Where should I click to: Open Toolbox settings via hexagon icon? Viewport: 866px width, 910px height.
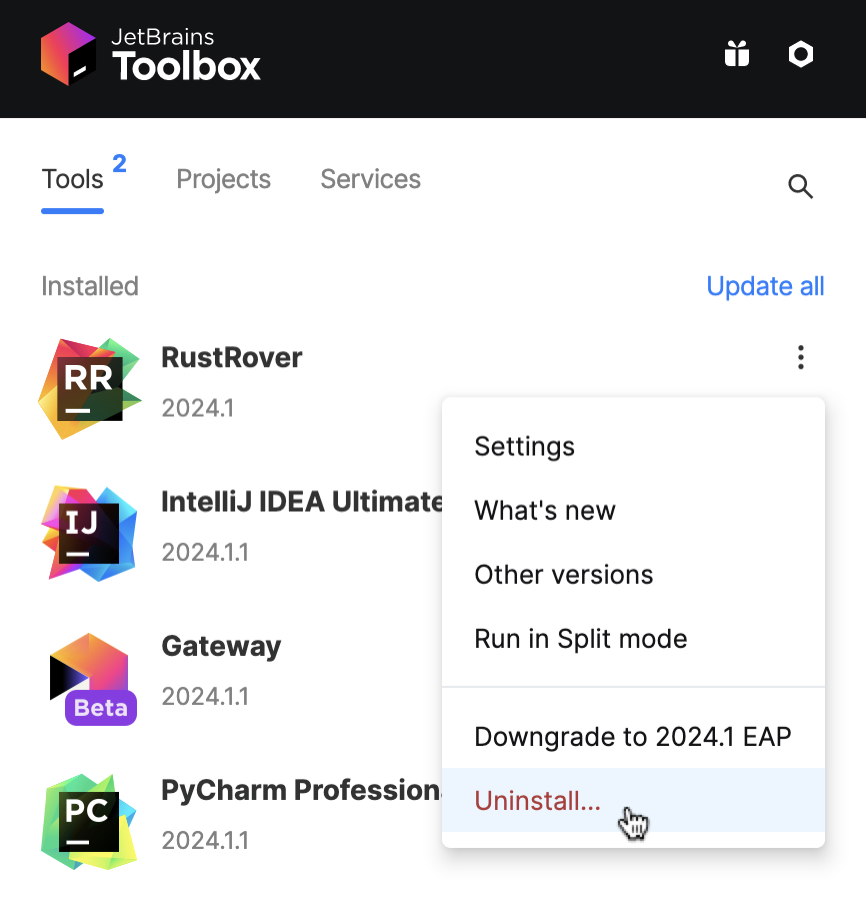click(x=800, y=54)
